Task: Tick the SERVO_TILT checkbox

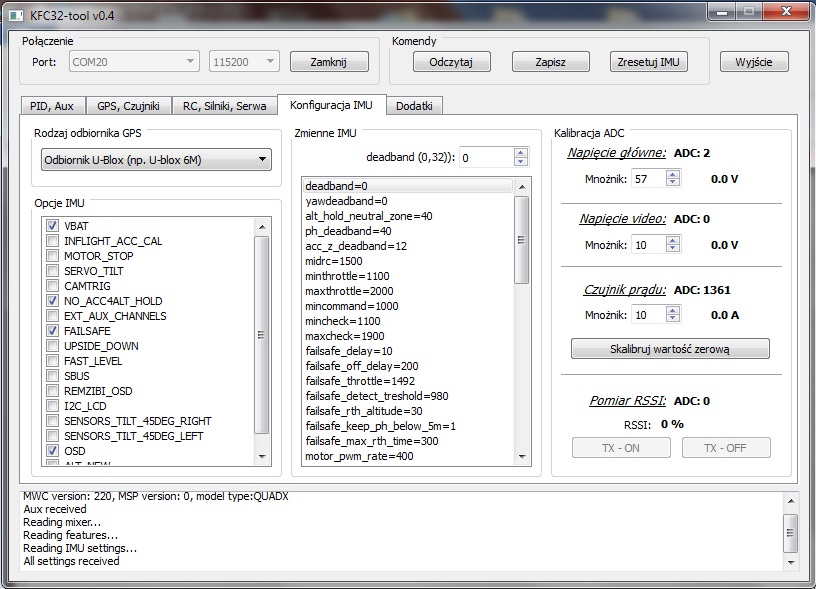Action: [x=53, y=271]
